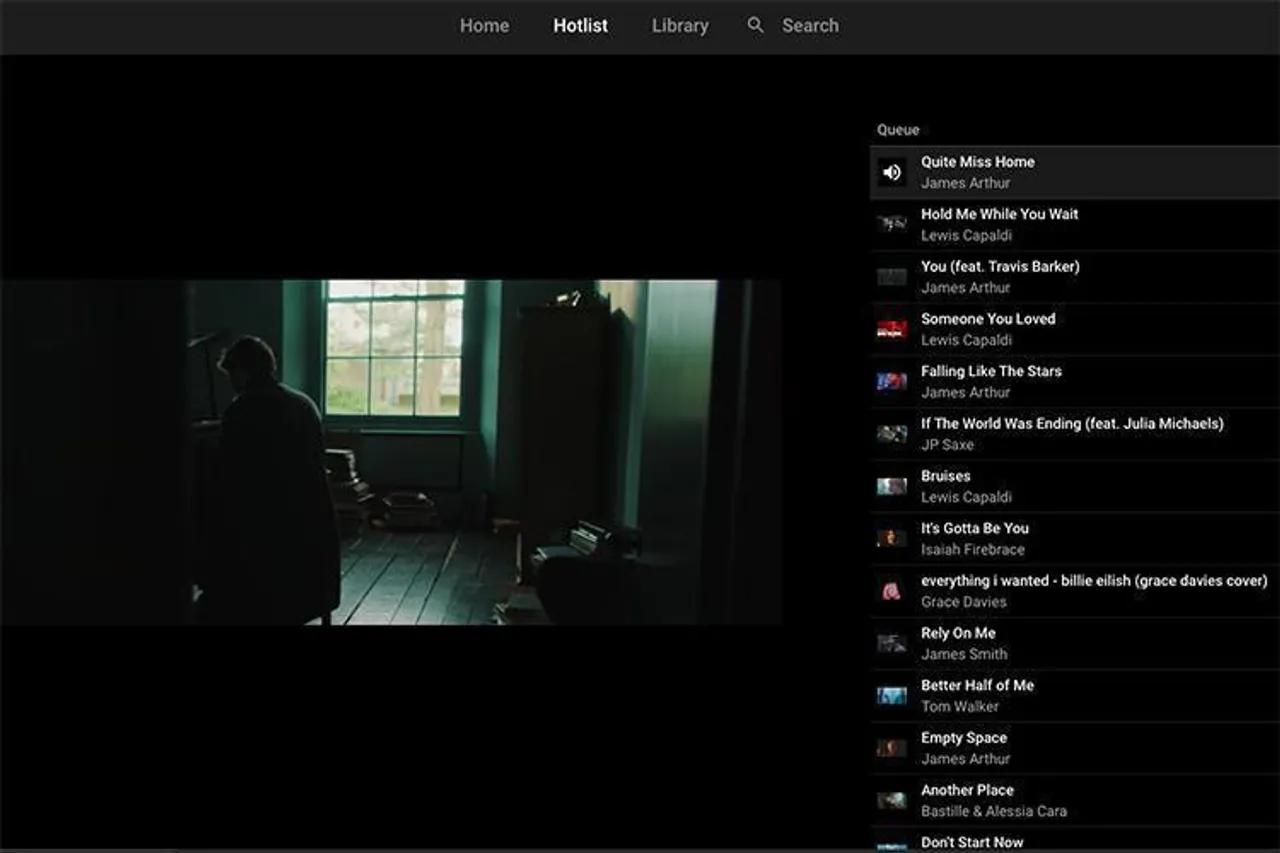Click the Isaiah Firebrace artist name
The width and height of the screenshot is (1280, 853).
pyautogui.click(x=973, y=550)
